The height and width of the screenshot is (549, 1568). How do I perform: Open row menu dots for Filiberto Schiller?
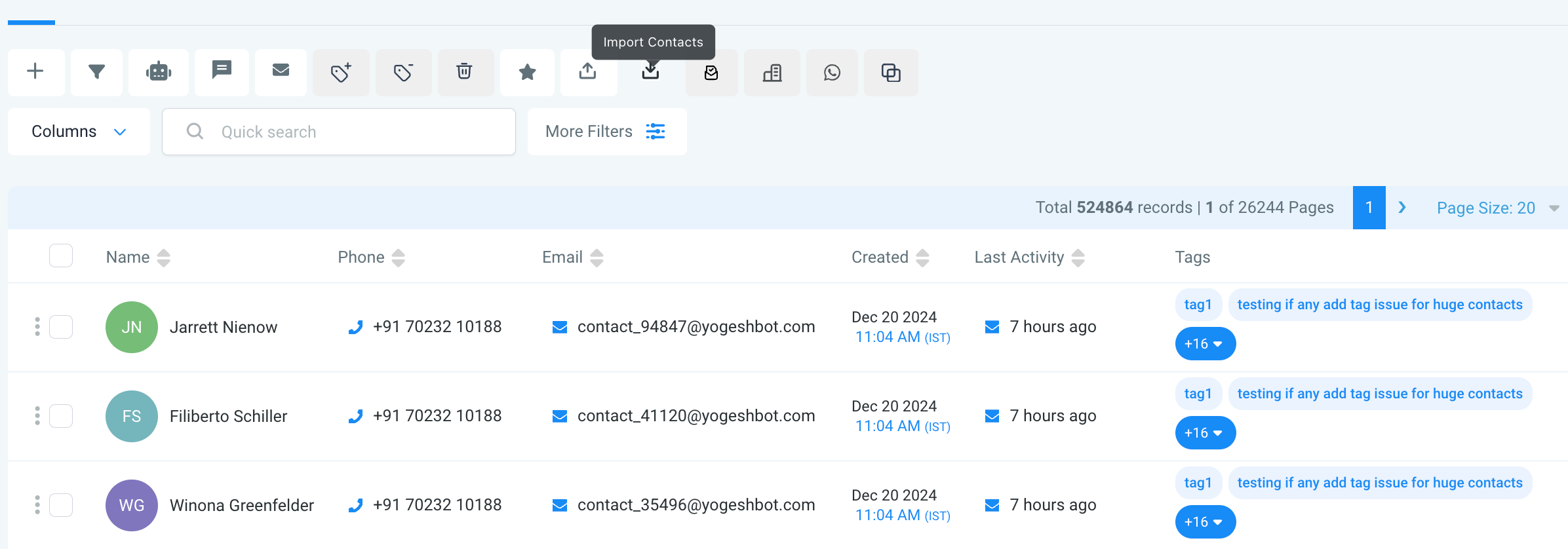37,416
